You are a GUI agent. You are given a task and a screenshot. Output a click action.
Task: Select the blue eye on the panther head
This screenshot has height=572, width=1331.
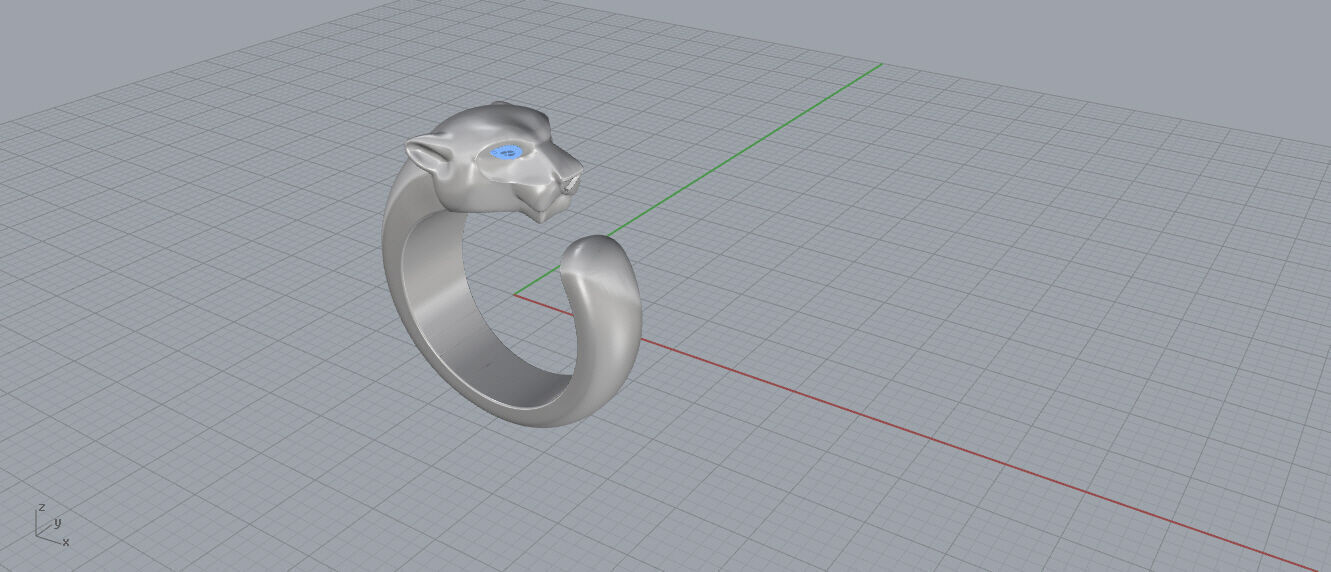[x=506, y=152]
